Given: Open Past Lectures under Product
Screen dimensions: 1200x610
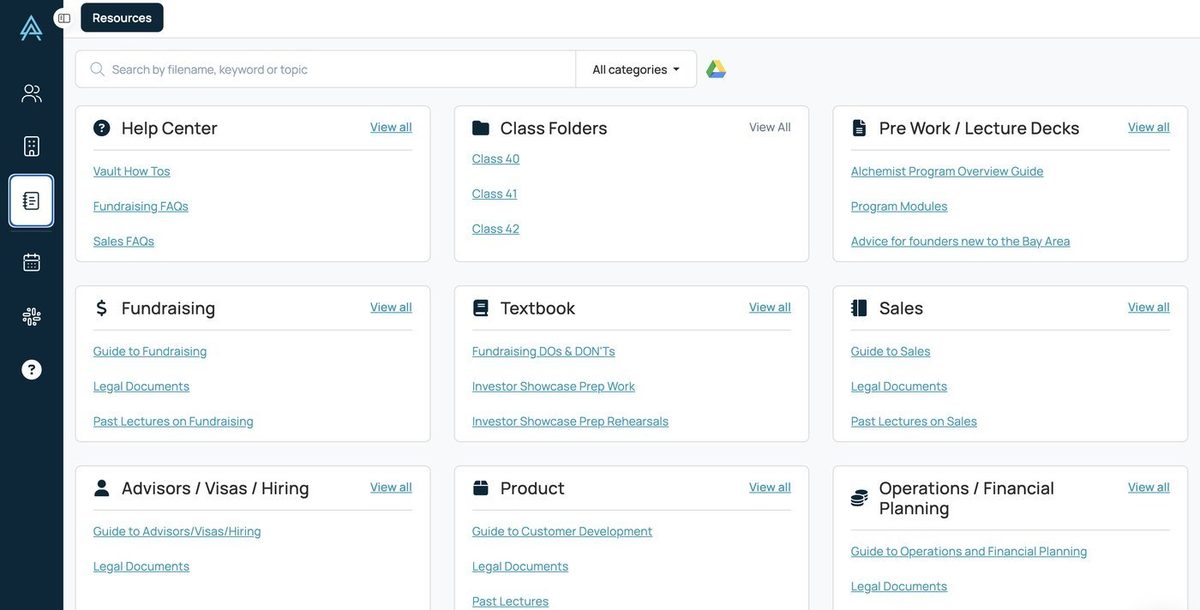Looking at the screenshot, I should click(510, 601).
